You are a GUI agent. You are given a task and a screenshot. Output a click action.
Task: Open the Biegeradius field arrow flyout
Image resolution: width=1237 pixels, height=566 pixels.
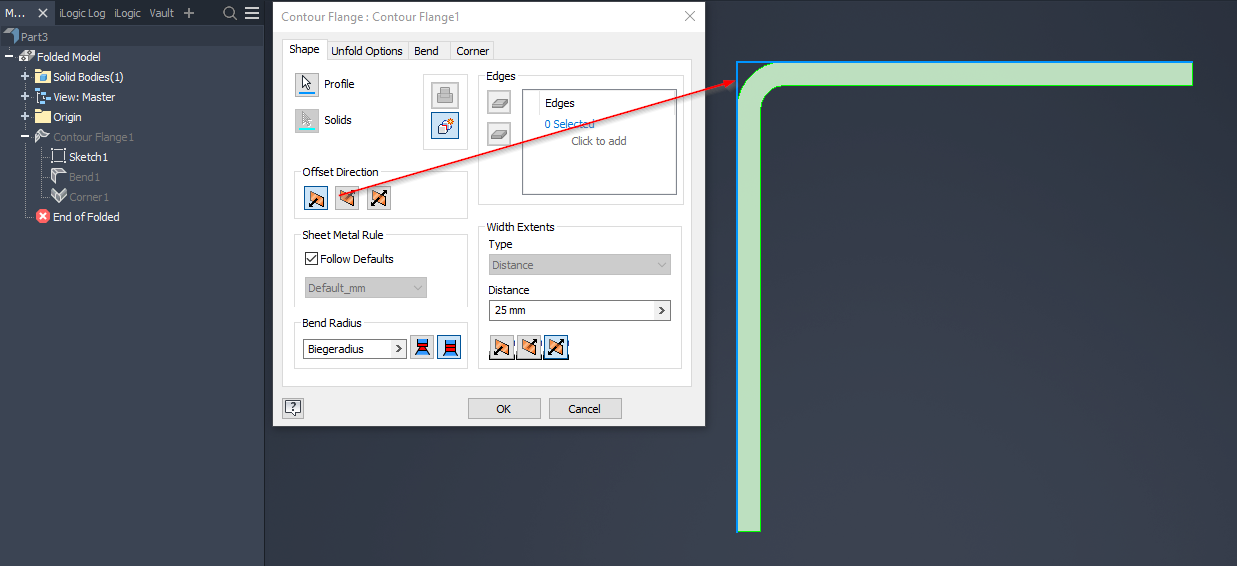(x=399, y=349)
